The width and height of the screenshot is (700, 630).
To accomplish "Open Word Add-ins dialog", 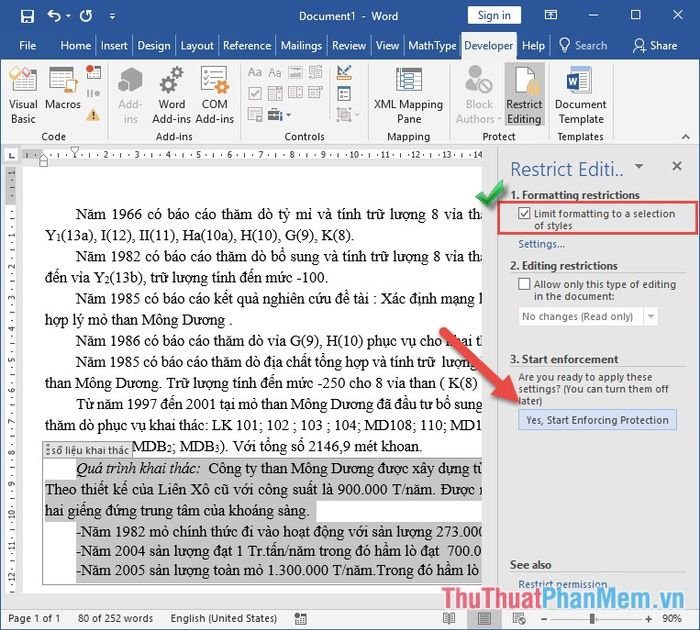I will click(171, 95).
